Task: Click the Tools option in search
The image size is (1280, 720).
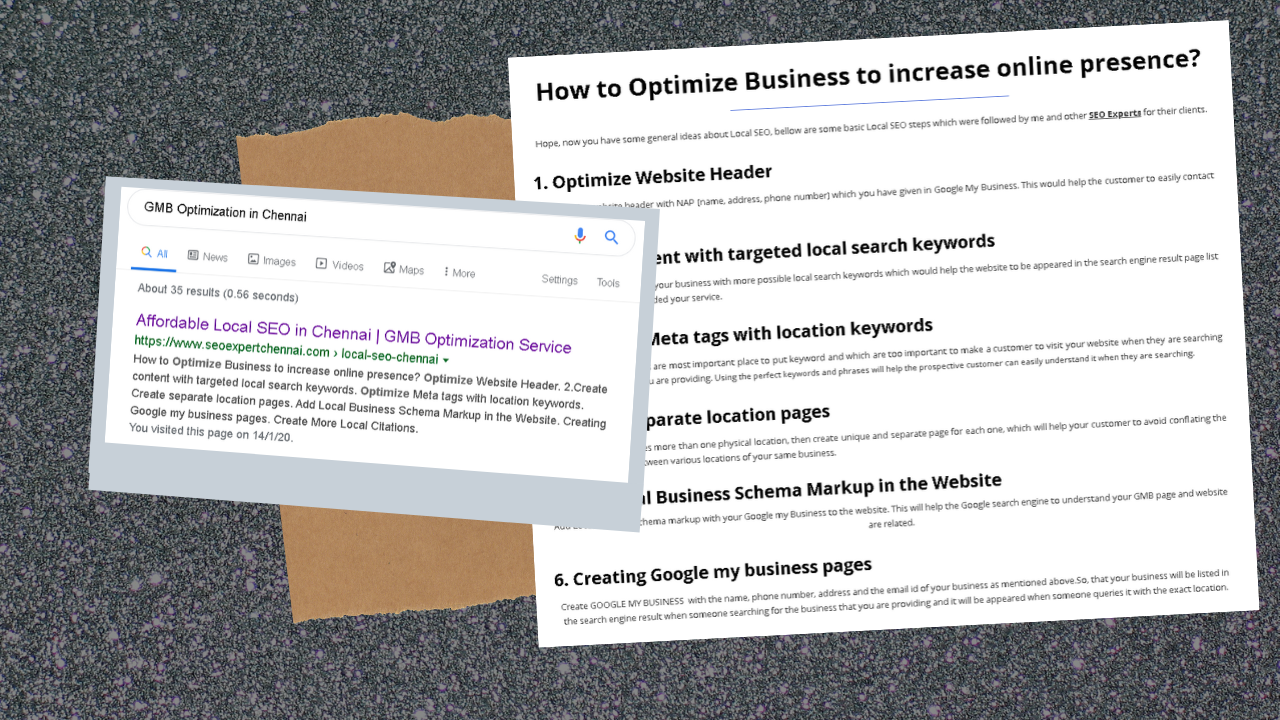Action: pyautogui.click(x=608, y=283)
